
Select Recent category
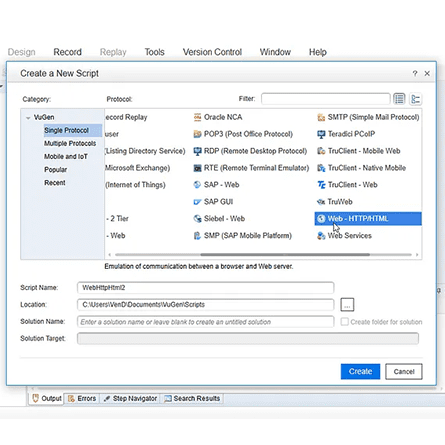pos(55,183)
